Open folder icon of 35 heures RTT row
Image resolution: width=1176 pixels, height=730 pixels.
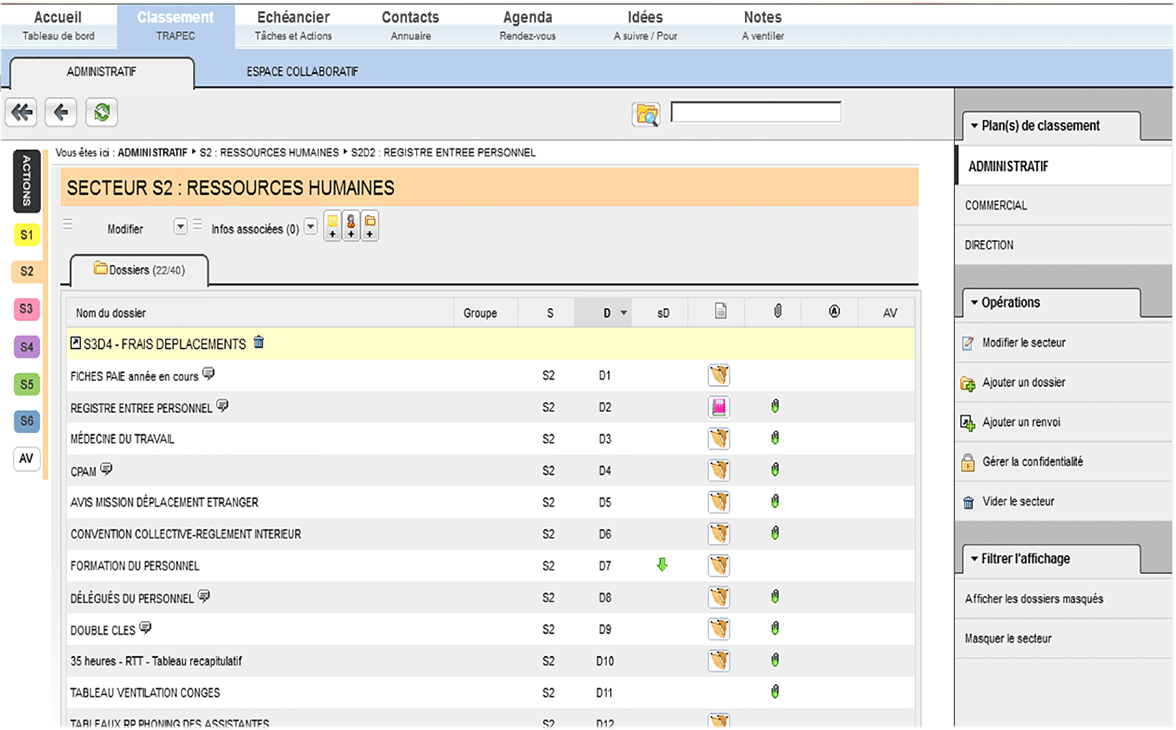click(718, 660)
